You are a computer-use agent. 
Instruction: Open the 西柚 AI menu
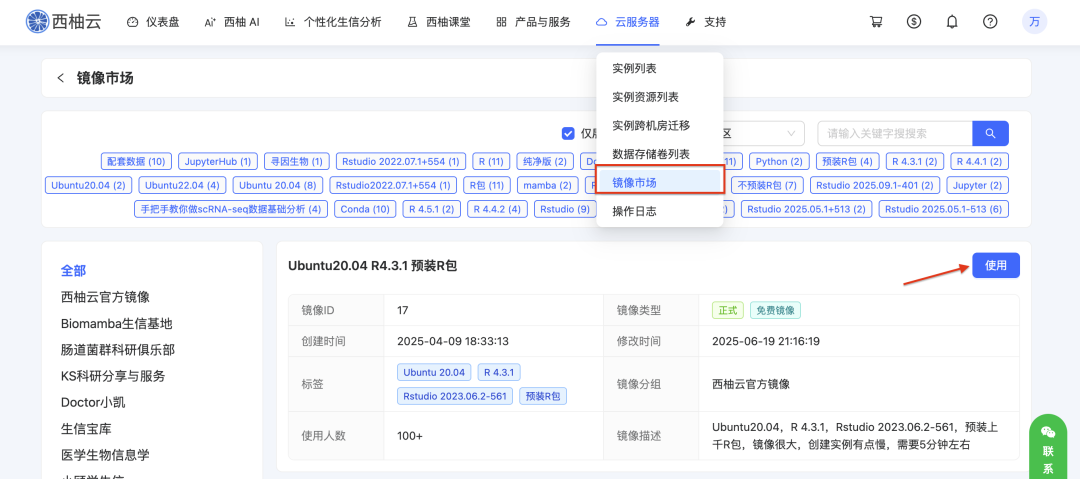point(232,22)
